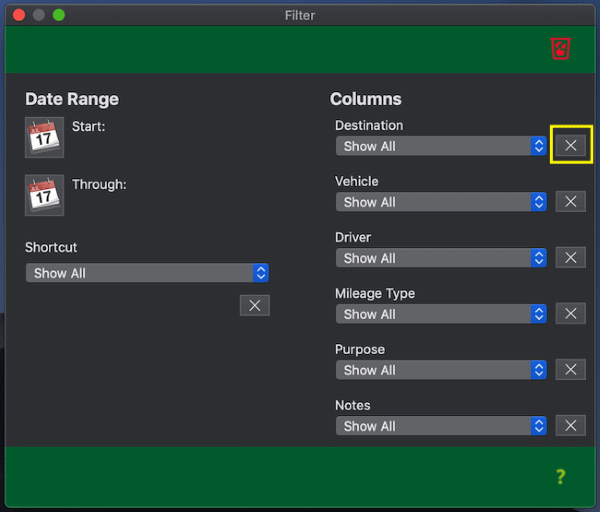600x512 pixels.
Task: Clear the date range Shortcut with X
Action: click(254, 306)
